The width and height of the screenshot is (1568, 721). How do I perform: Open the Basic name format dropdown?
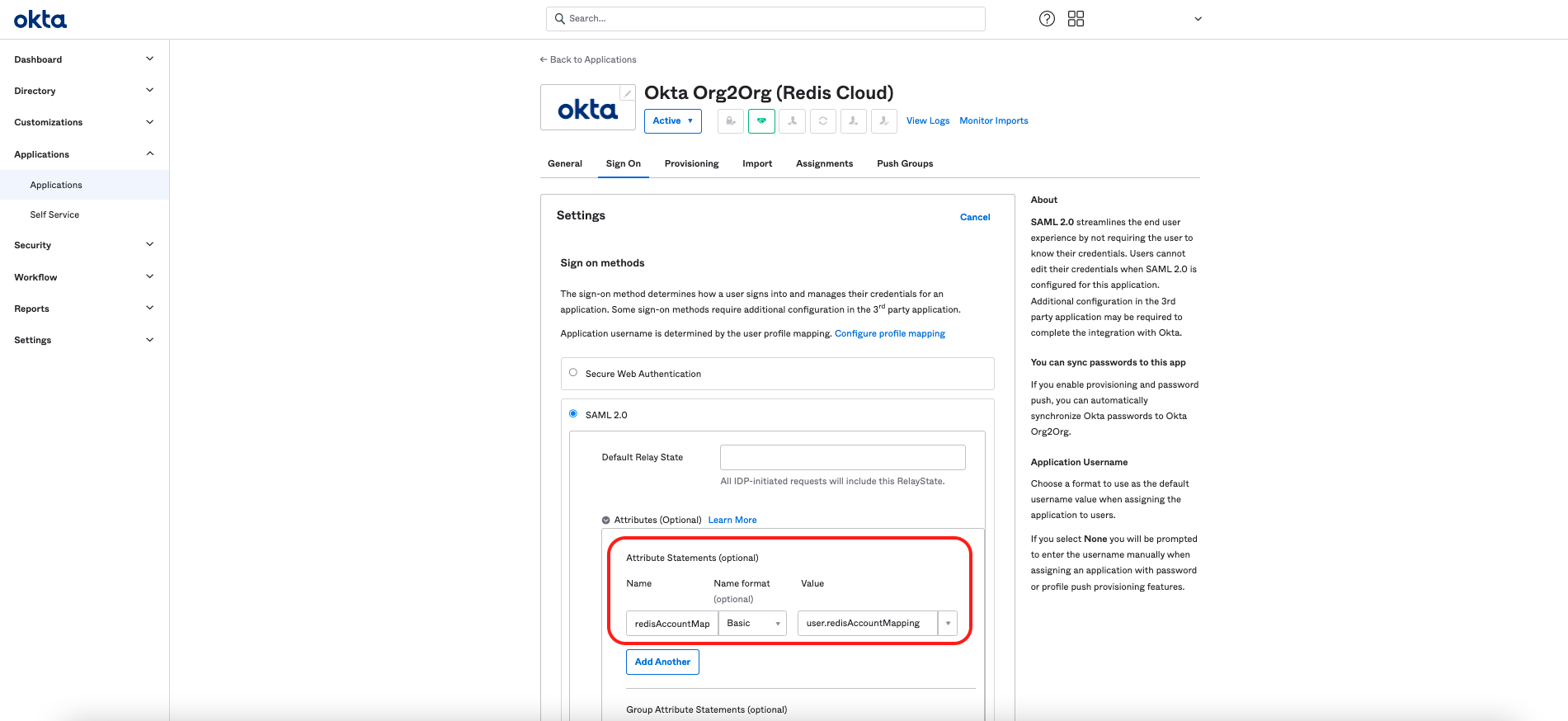tap(752, 624)
